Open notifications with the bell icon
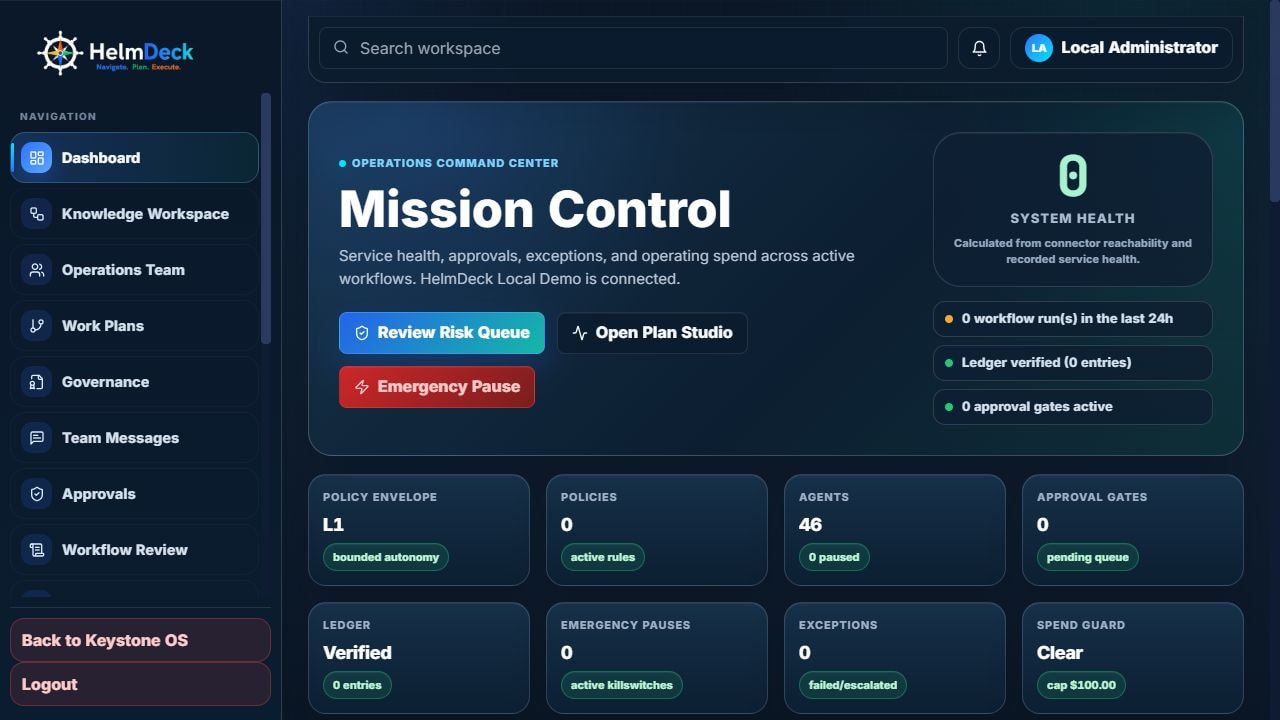This screenshot has height=720, width=1280. tap(979, 48)
